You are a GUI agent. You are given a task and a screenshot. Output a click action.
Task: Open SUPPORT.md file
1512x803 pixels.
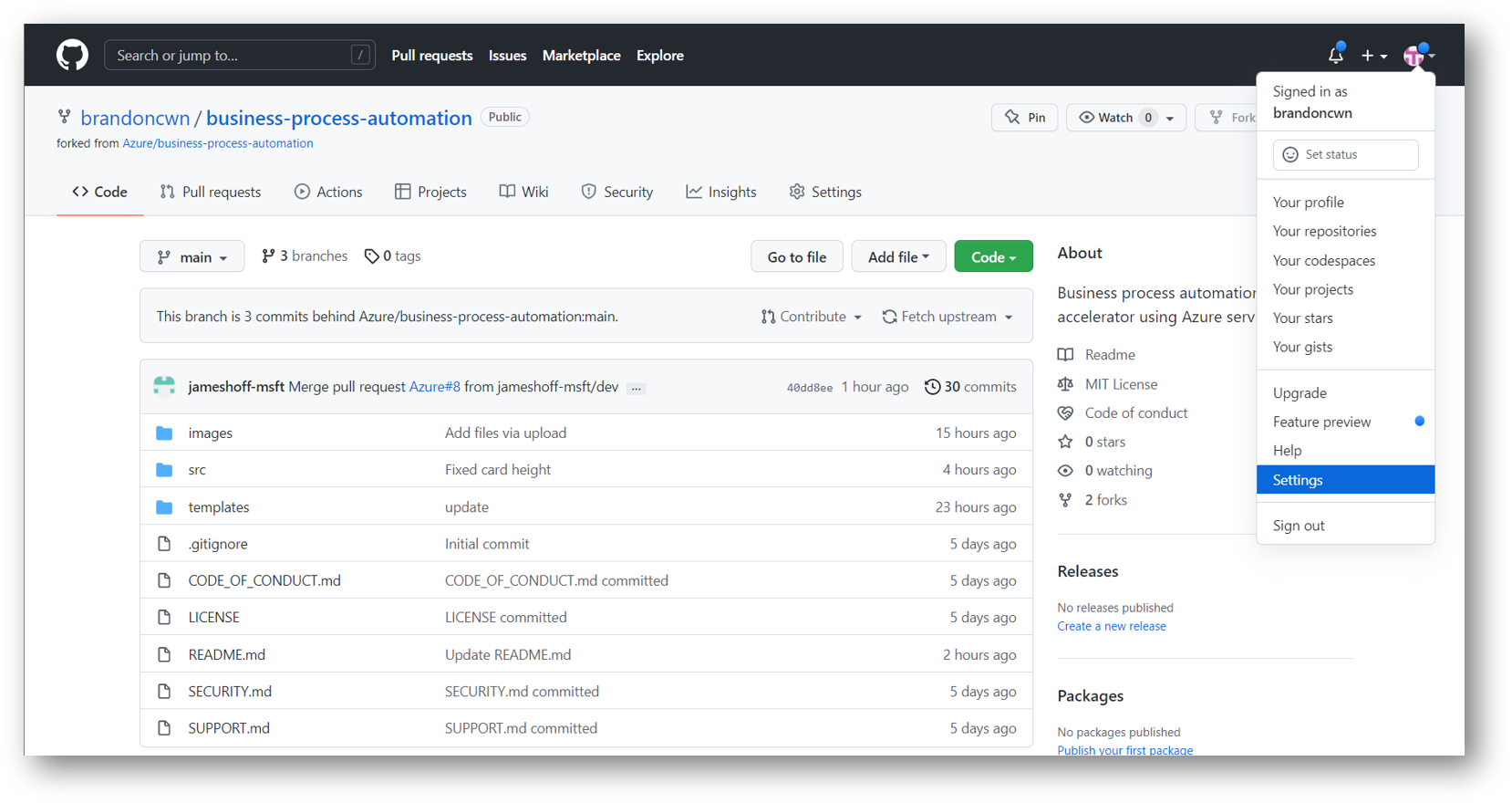(x=229, y=728)
